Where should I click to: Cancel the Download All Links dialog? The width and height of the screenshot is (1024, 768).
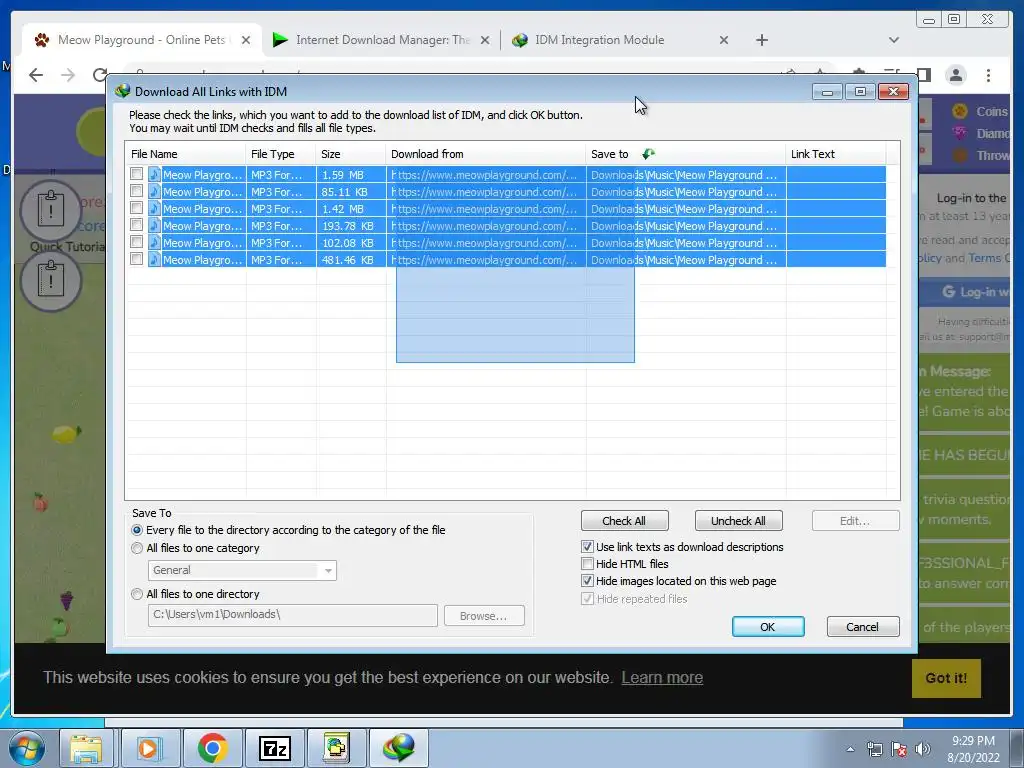(863, 626)
